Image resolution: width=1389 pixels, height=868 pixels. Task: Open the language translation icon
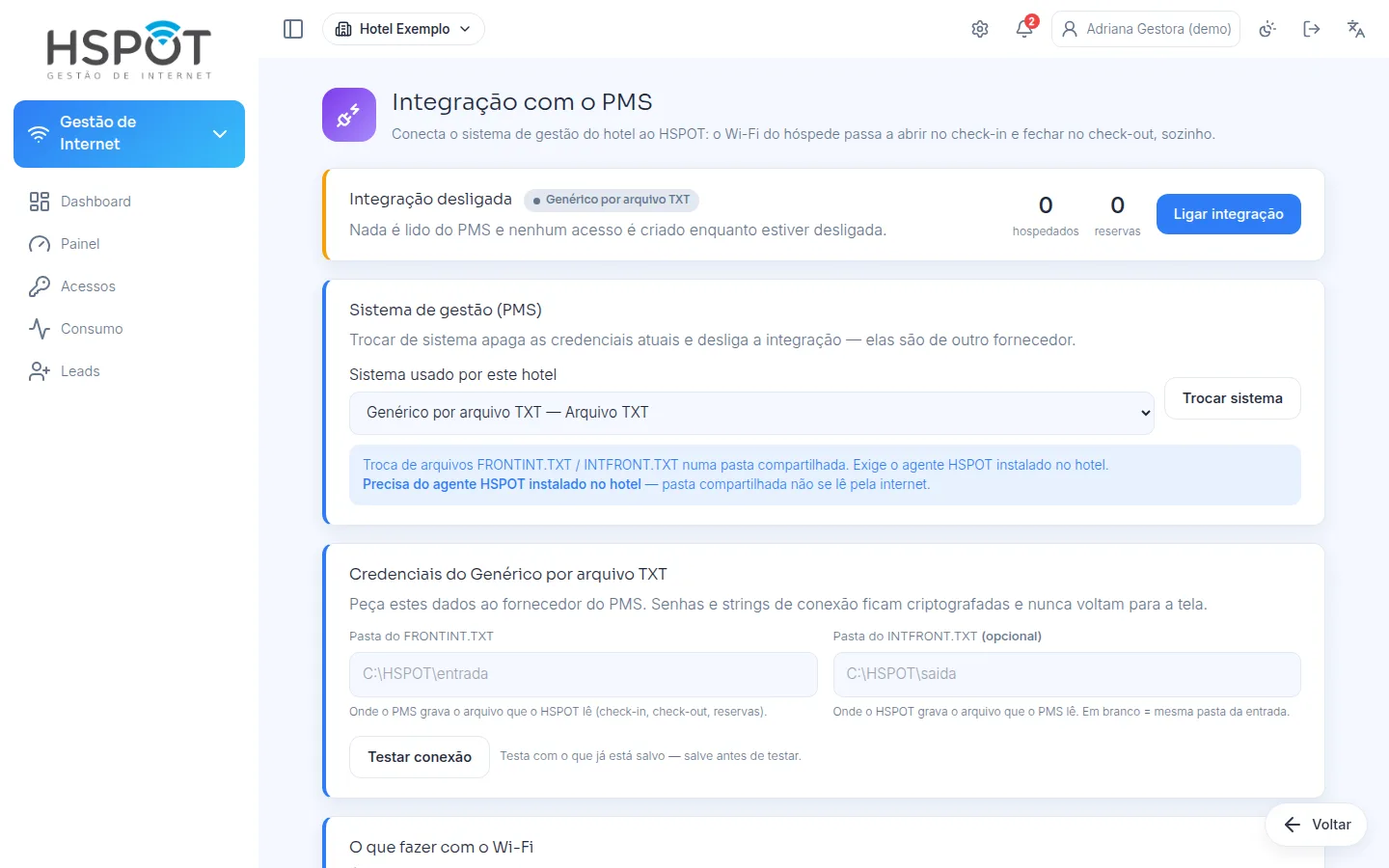pos(1356,29)
